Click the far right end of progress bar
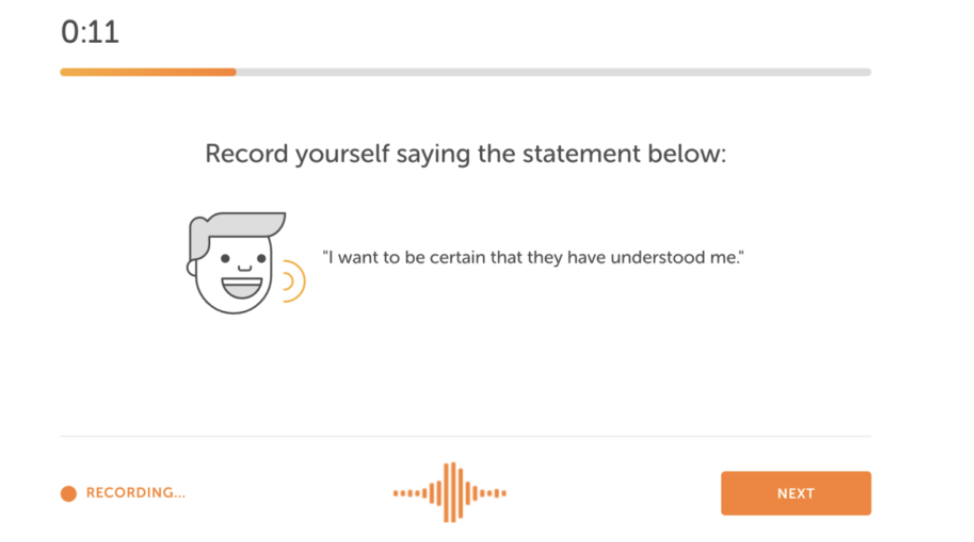This screenshot has width=974, height=542. [868, 72]
